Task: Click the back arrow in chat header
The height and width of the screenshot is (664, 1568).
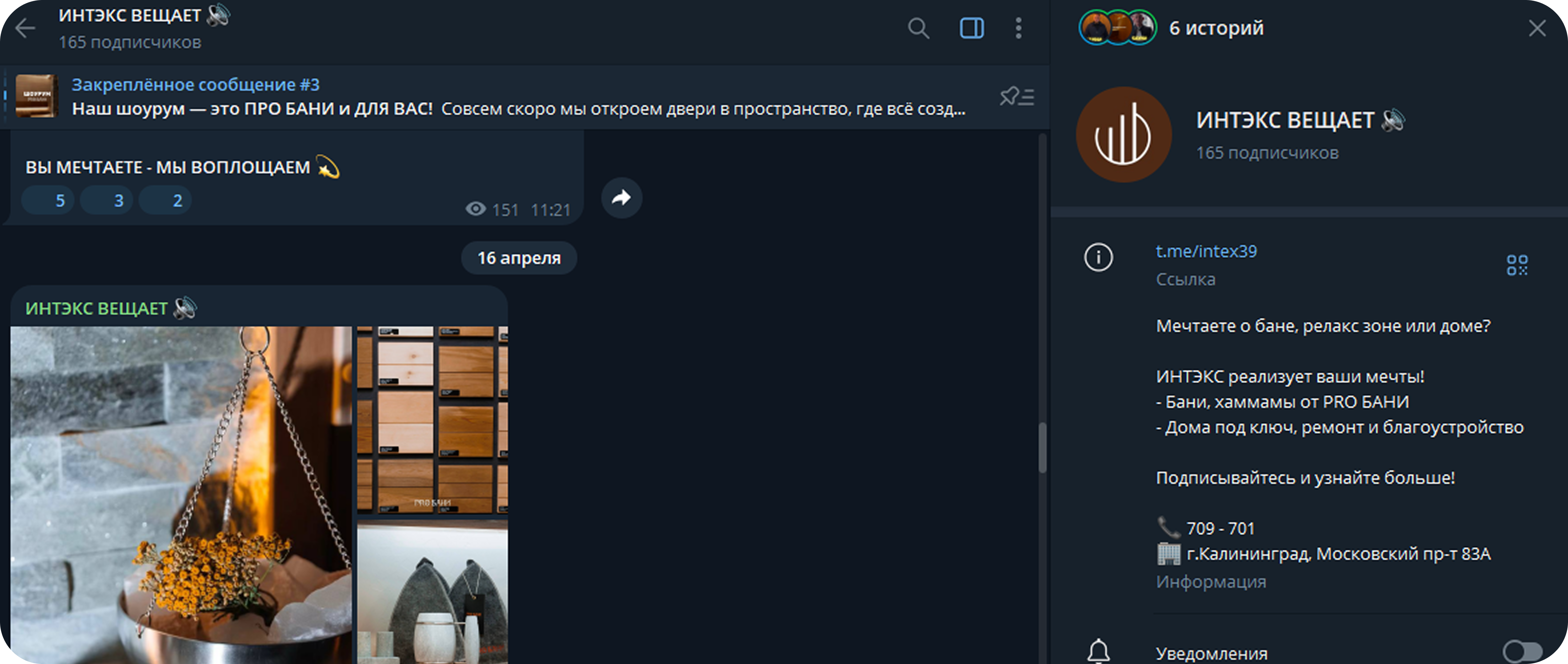Action: pyautogui.click(x=26, y=28)
